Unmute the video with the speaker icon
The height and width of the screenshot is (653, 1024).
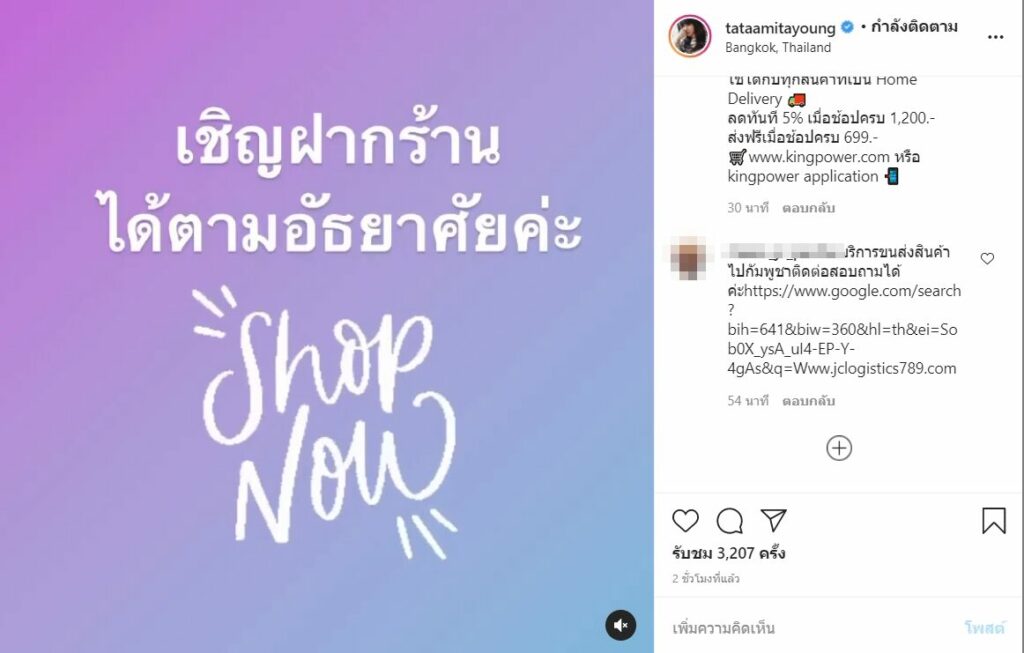620,625
